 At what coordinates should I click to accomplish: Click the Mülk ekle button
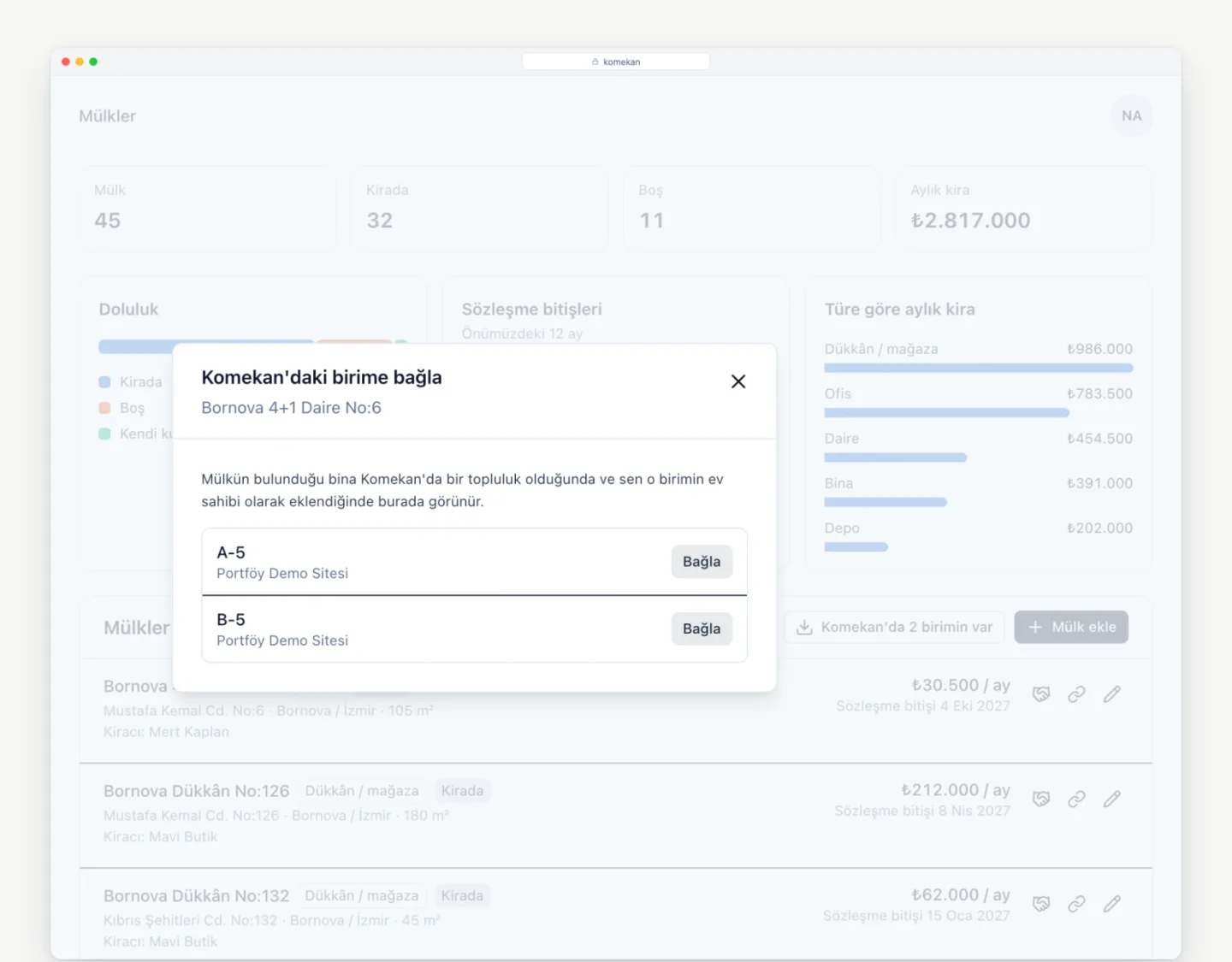(1071, 627)
